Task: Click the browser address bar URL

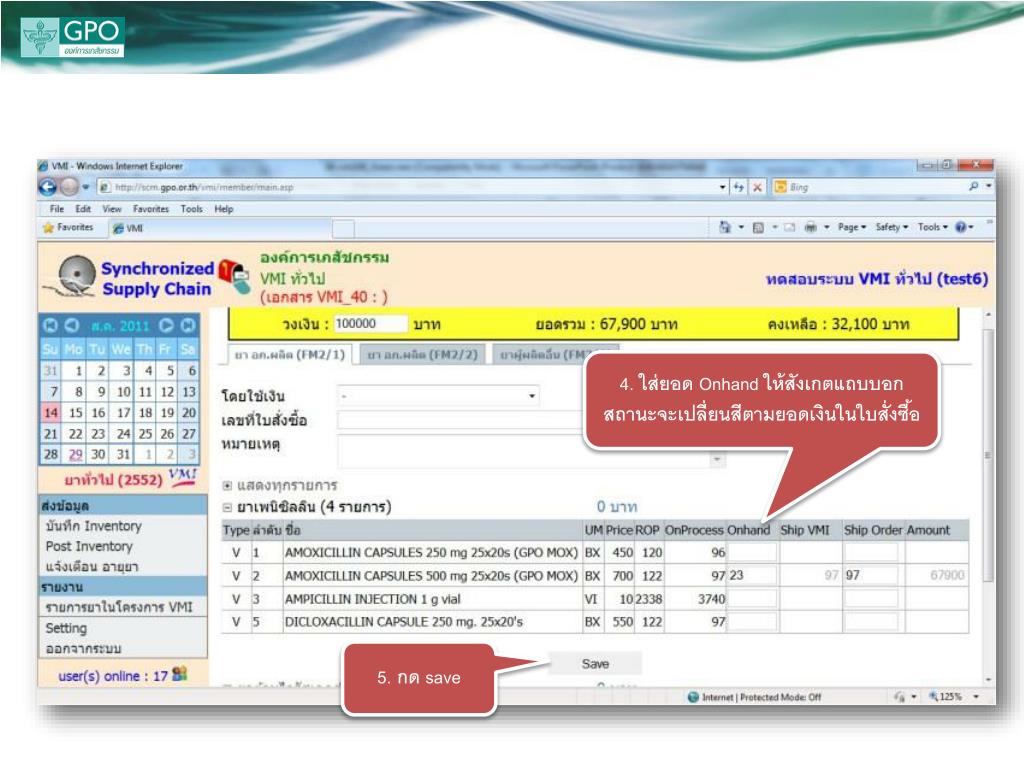Action: pos(204,187)
